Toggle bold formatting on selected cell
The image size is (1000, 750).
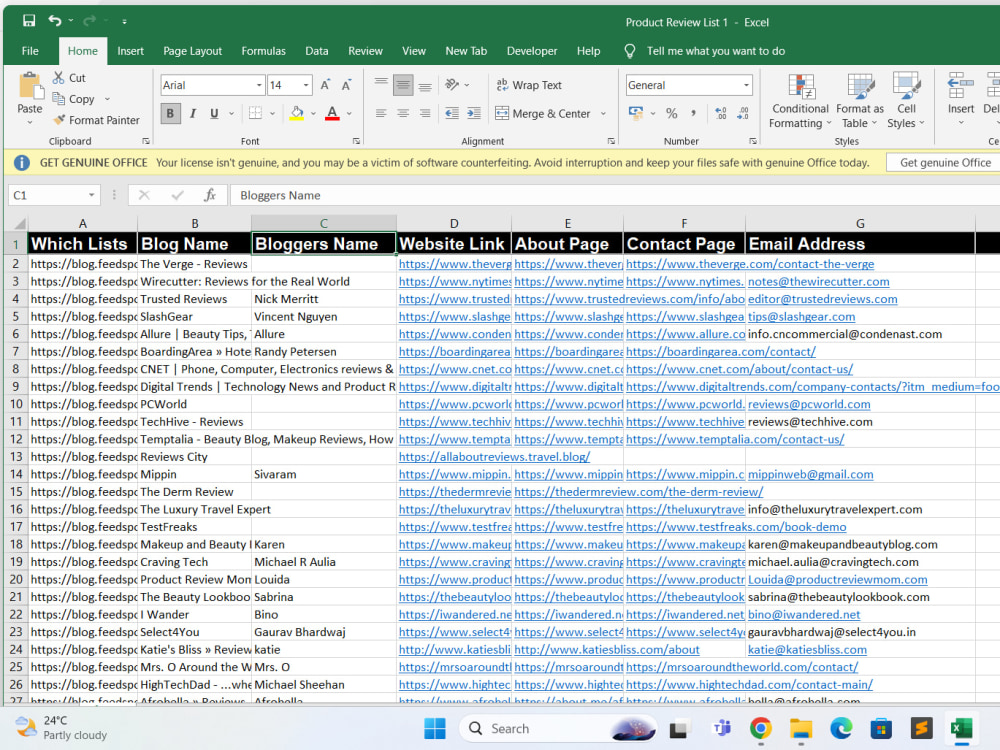tap(169, 113)
